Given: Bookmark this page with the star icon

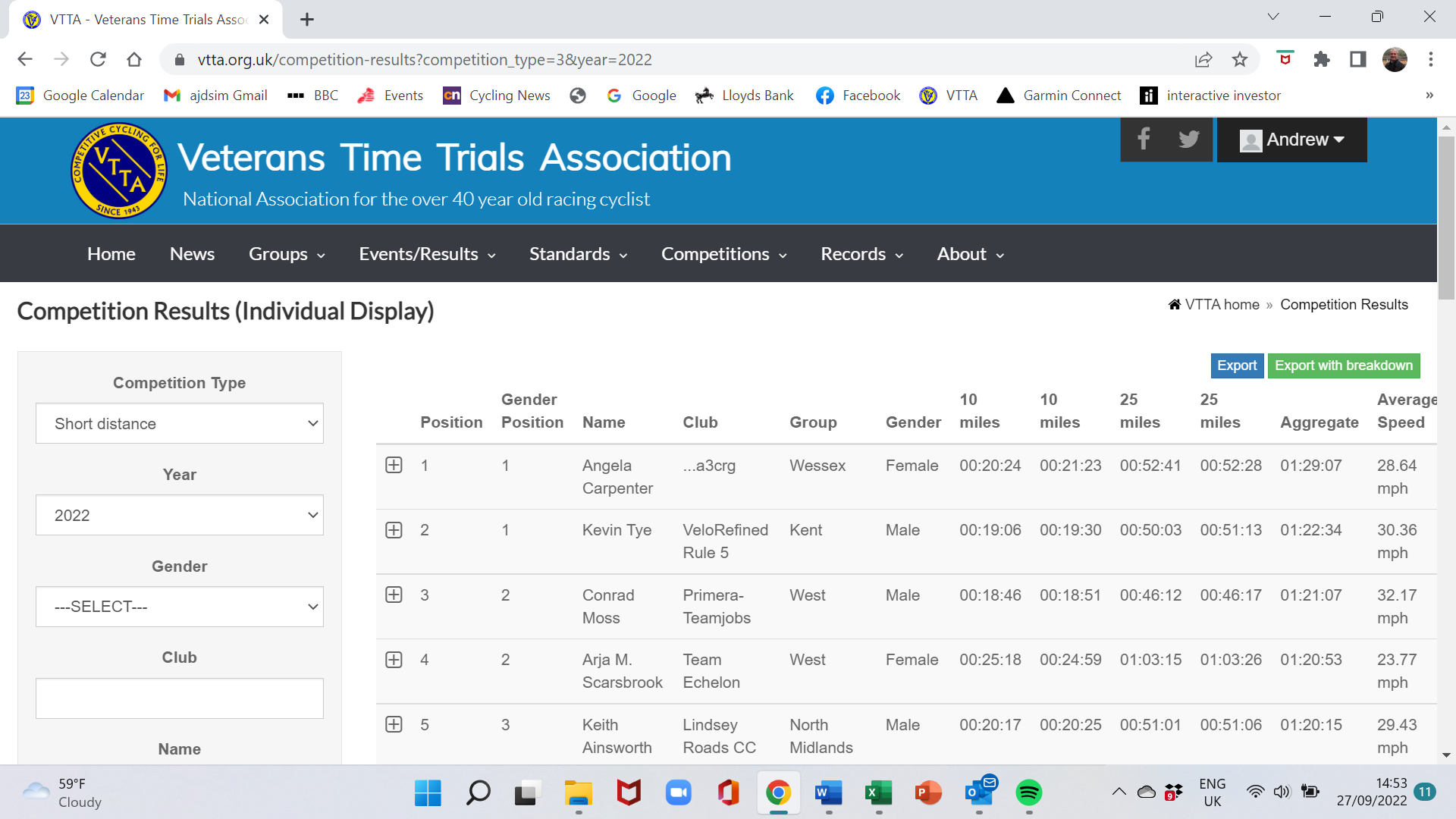Looking at the screenshot, I should coord(1241,59).
